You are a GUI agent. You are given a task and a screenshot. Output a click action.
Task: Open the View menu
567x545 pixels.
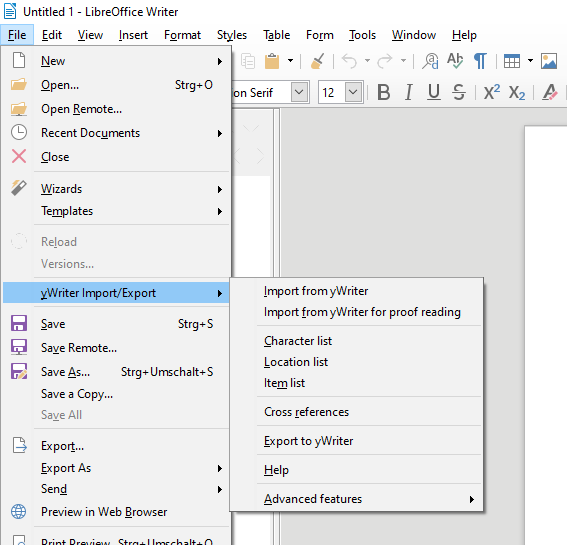(90, 35)
